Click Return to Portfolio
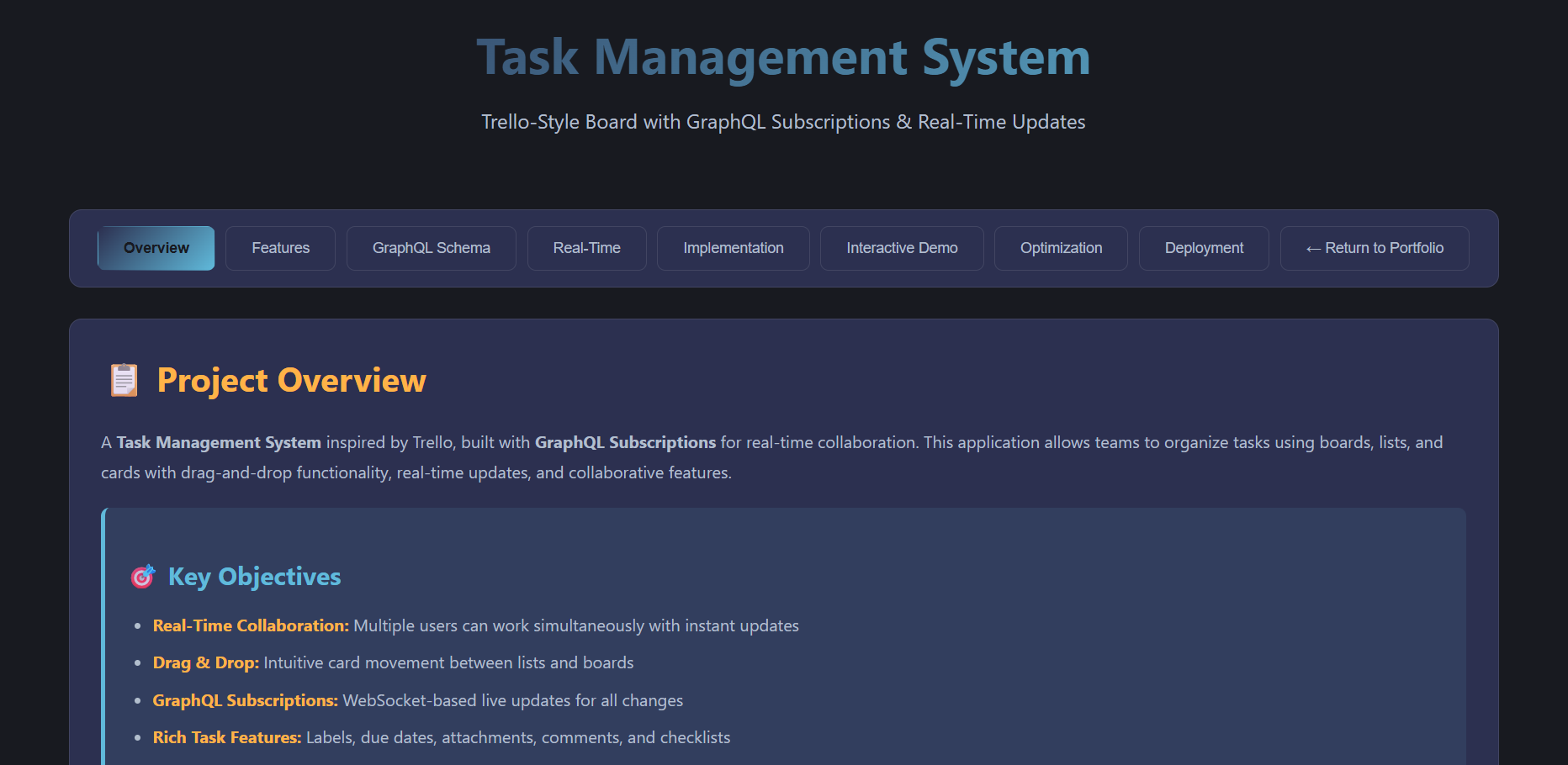 1375,248
